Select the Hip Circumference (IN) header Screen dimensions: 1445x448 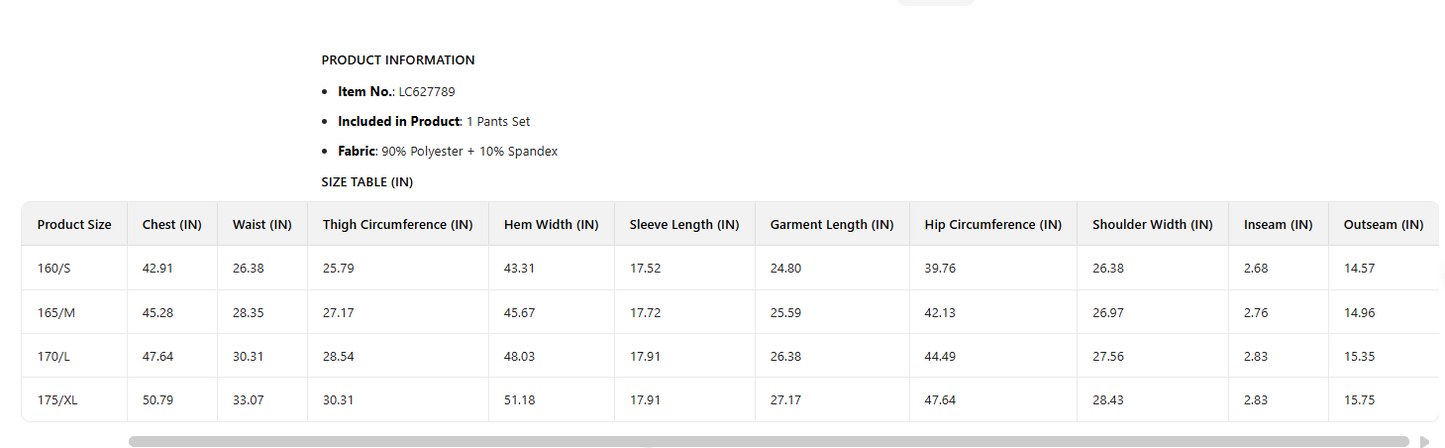click(x=993, y=225)
